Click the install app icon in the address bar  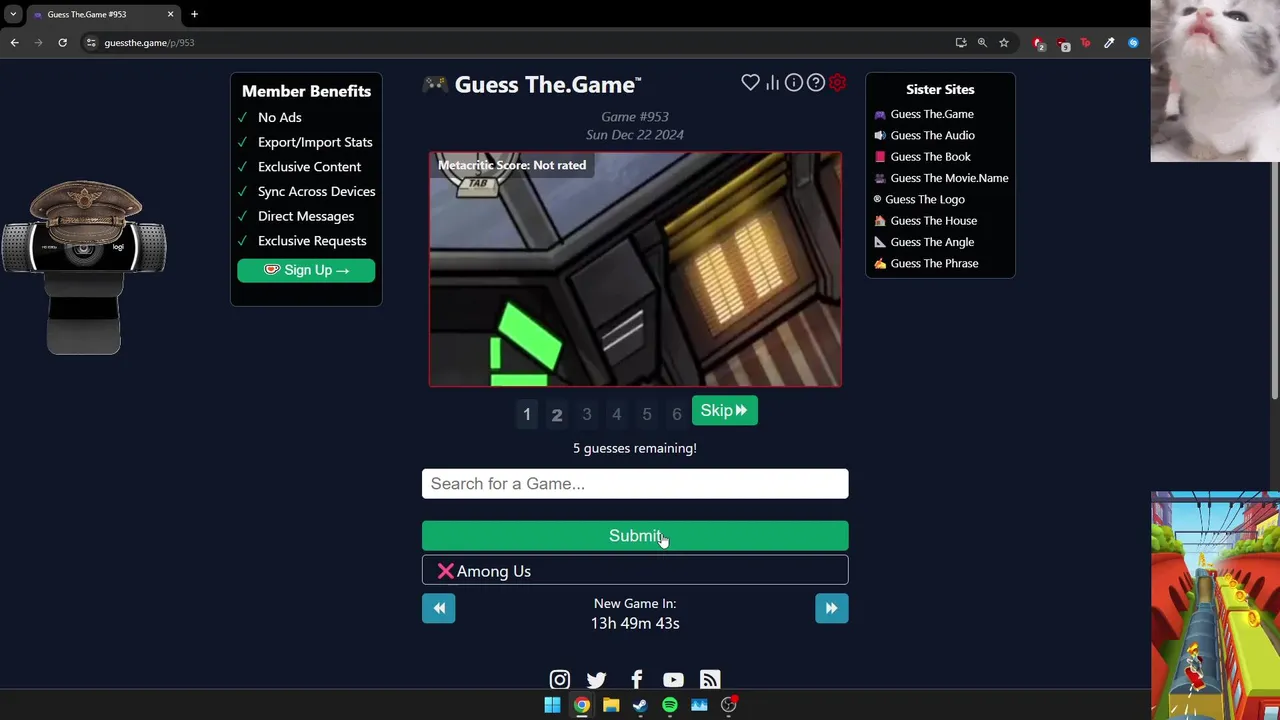961,43
